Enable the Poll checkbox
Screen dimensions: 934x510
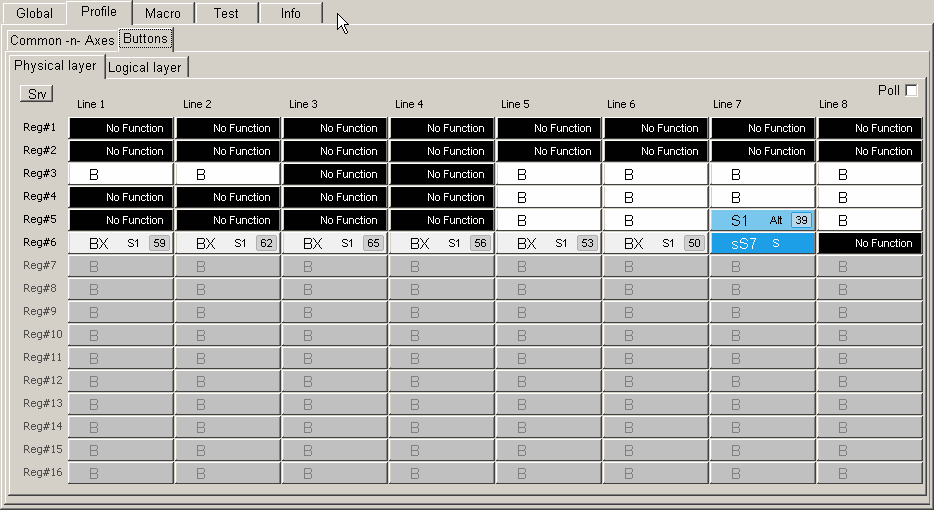tap(911, 91)
